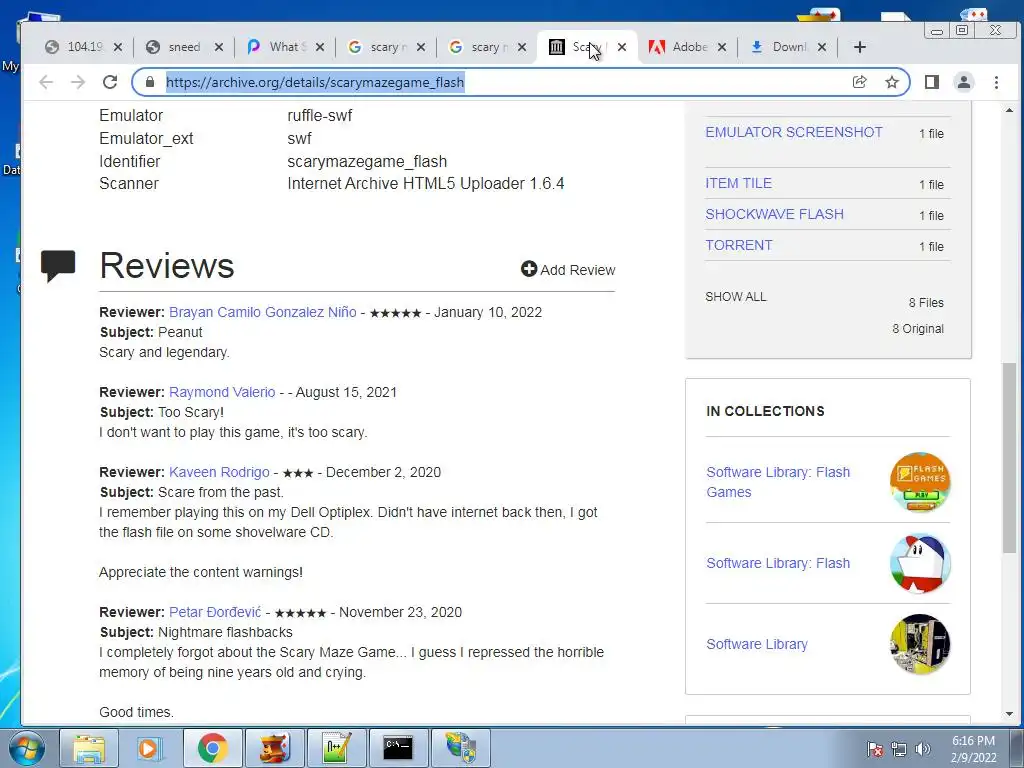Open TORRENT download option
This screenshot has width=1024, height=768.
click(x=738, y=246)
